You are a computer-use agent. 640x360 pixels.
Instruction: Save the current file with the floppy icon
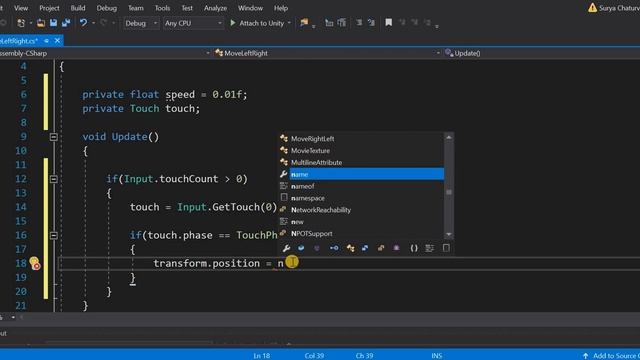[53, 23]
